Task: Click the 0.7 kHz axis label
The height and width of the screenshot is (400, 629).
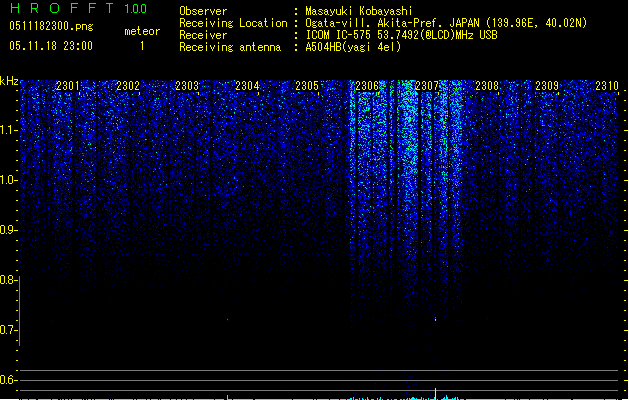Action: (8, 330)
